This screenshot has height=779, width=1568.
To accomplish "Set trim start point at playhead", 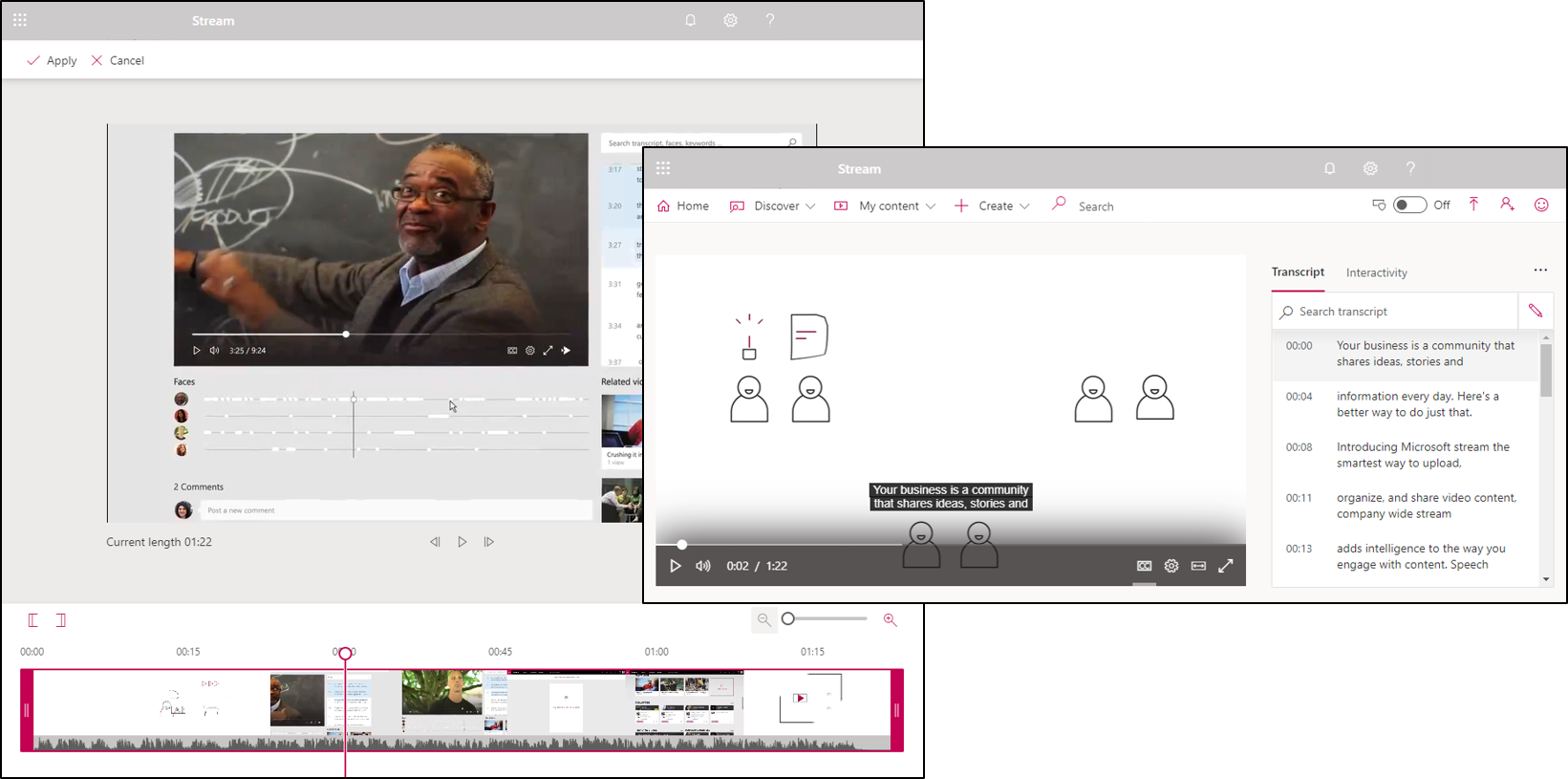I will 33,620.
